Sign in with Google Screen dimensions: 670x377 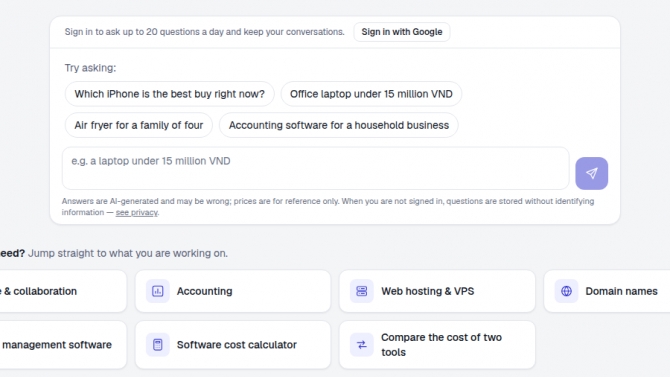pos(402,32)
